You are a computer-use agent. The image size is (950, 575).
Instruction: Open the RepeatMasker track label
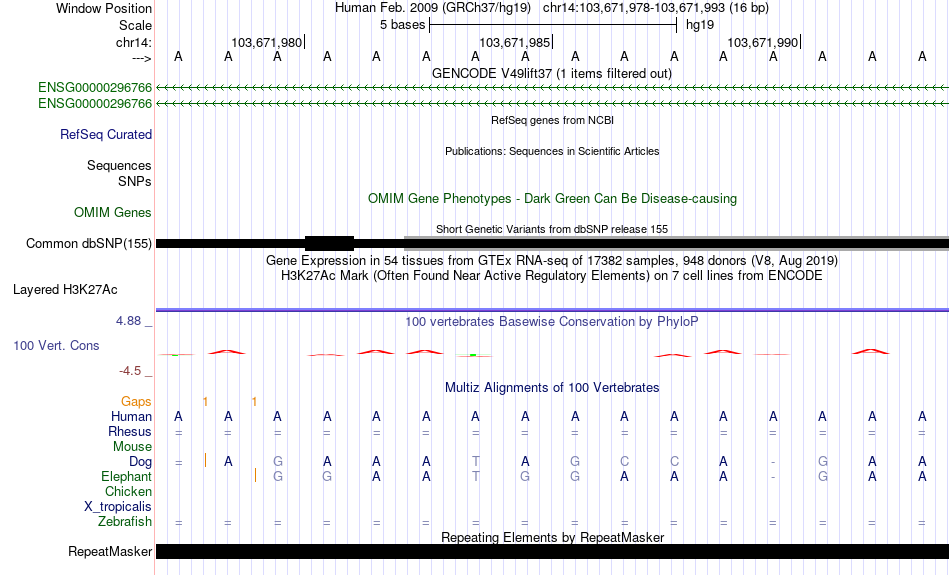(x=110, y=551)
